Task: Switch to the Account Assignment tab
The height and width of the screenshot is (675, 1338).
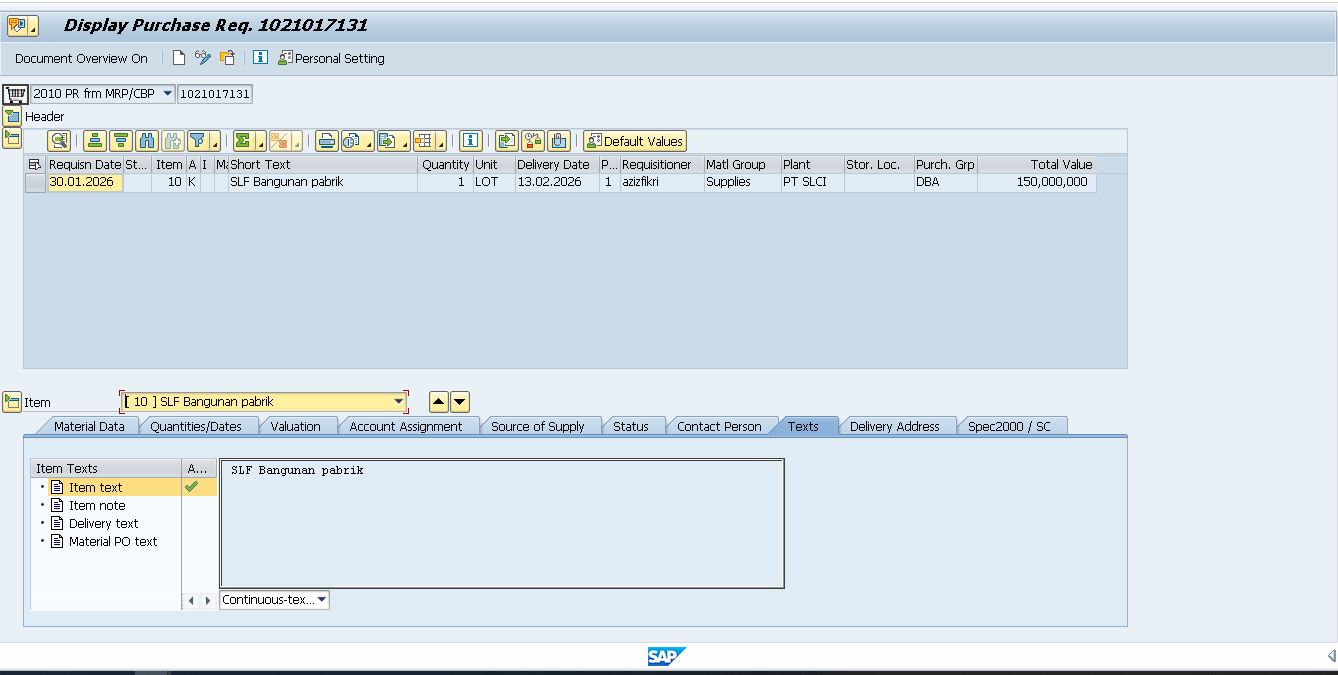Action: pos(405,426)
